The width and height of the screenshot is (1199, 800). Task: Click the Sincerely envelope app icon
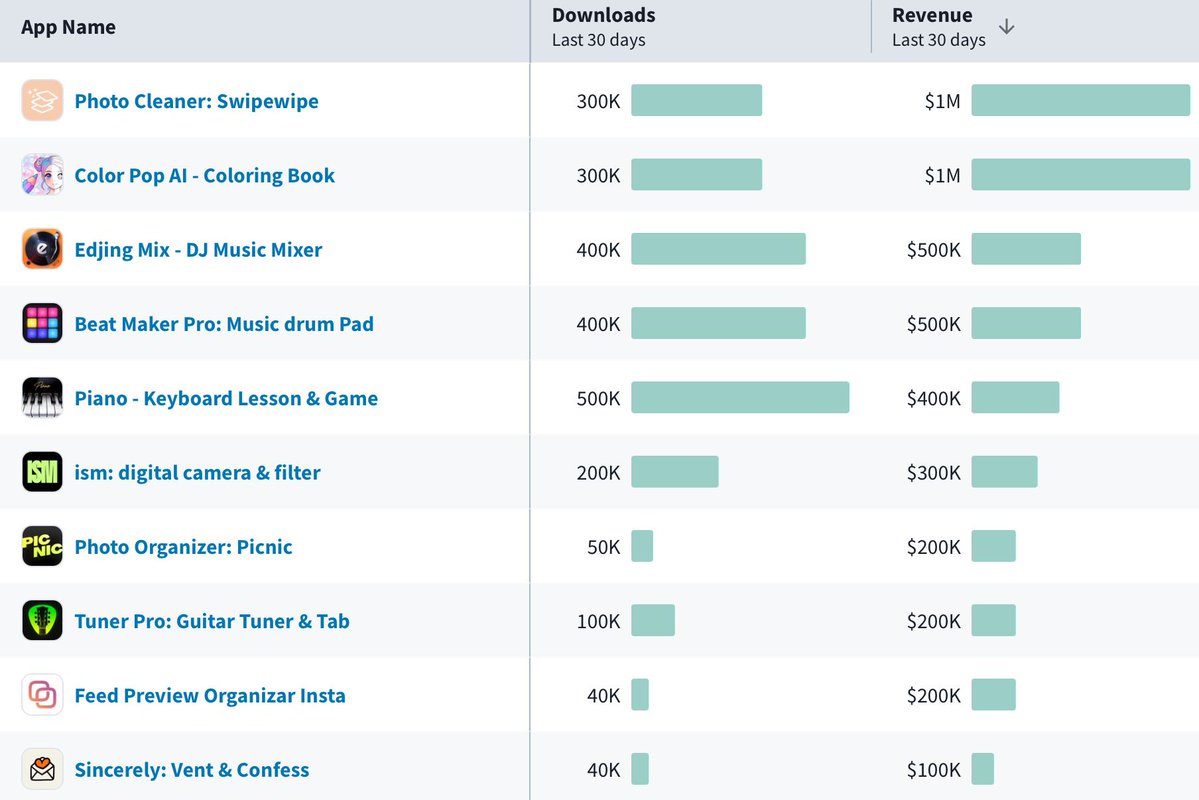pyautogui.click(x=42, y=769)
